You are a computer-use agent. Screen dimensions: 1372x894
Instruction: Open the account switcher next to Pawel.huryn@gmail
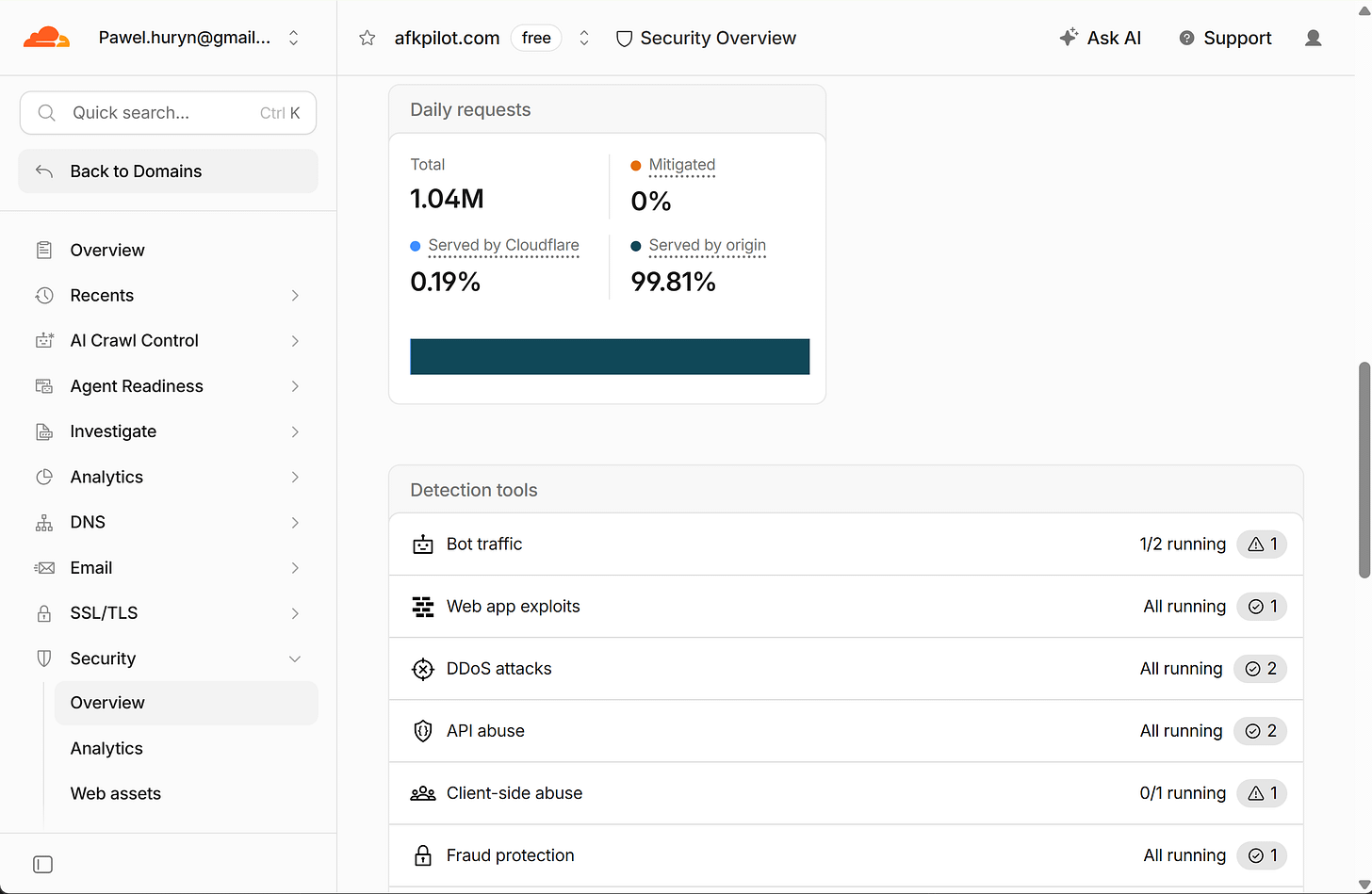pyautogui.click(x=294, y=38)
